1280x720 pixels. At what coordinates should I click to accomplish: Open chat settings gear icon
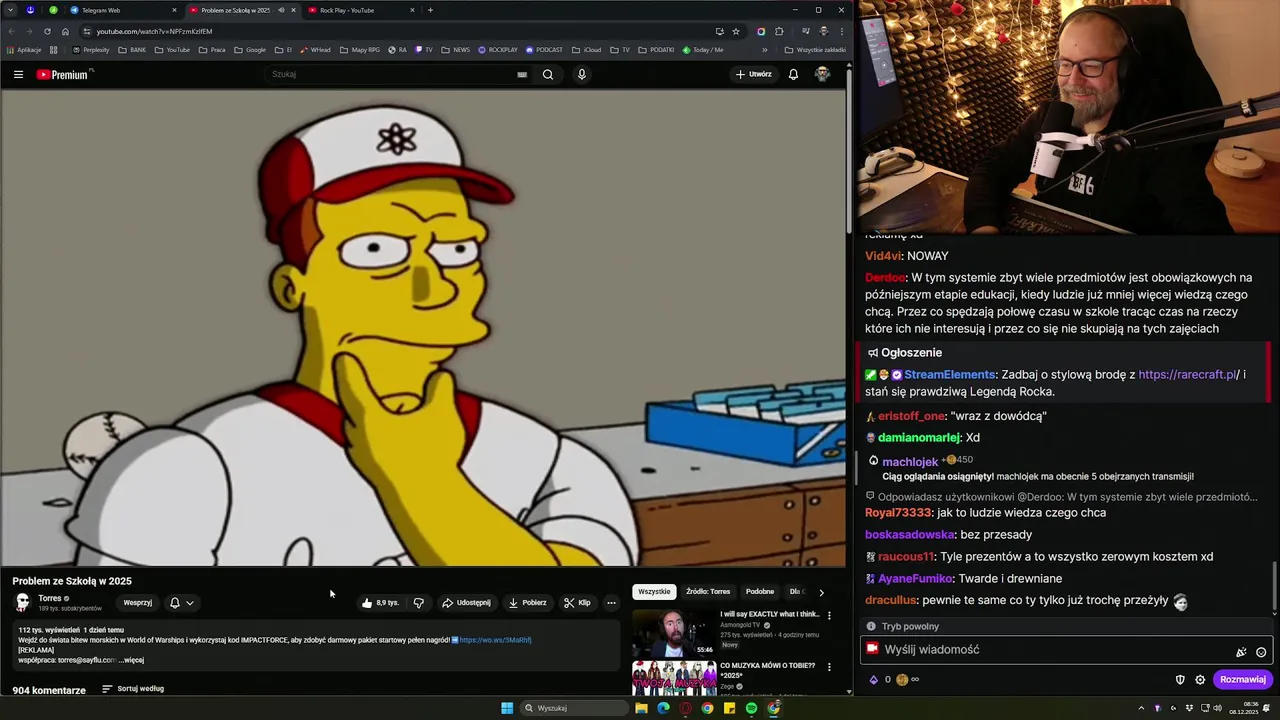coord(1200,680)
